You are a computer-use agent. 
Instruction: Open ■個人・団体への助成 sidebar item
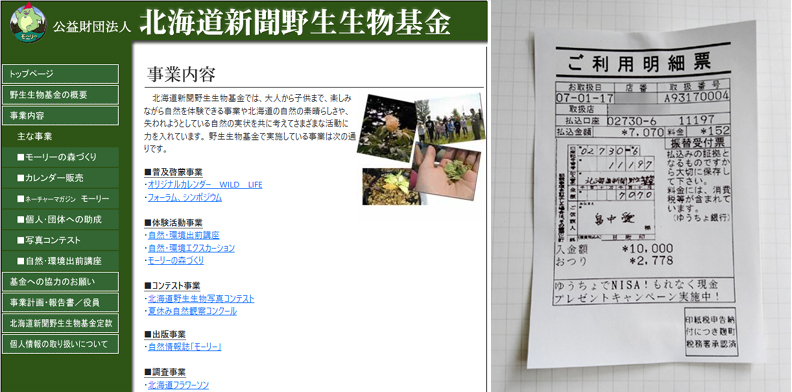point(60,219)
